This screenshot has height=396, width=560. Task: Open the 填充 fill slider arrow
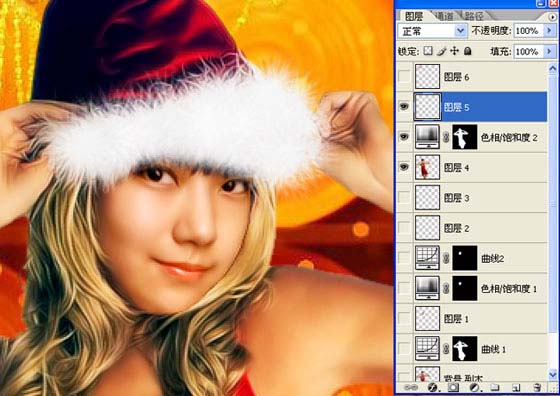(x=549, y=51)
